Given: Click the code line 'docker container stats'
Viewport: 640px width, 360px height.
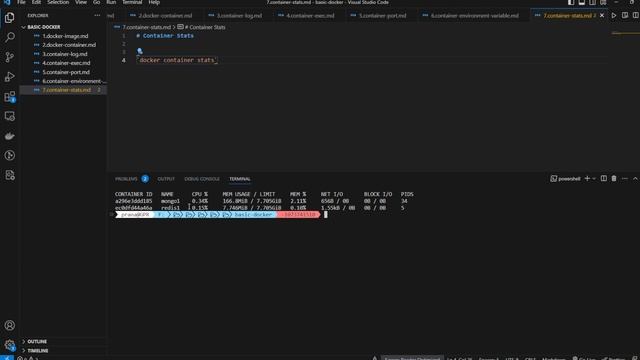Looking at the screenshot, I should point(177,60).
